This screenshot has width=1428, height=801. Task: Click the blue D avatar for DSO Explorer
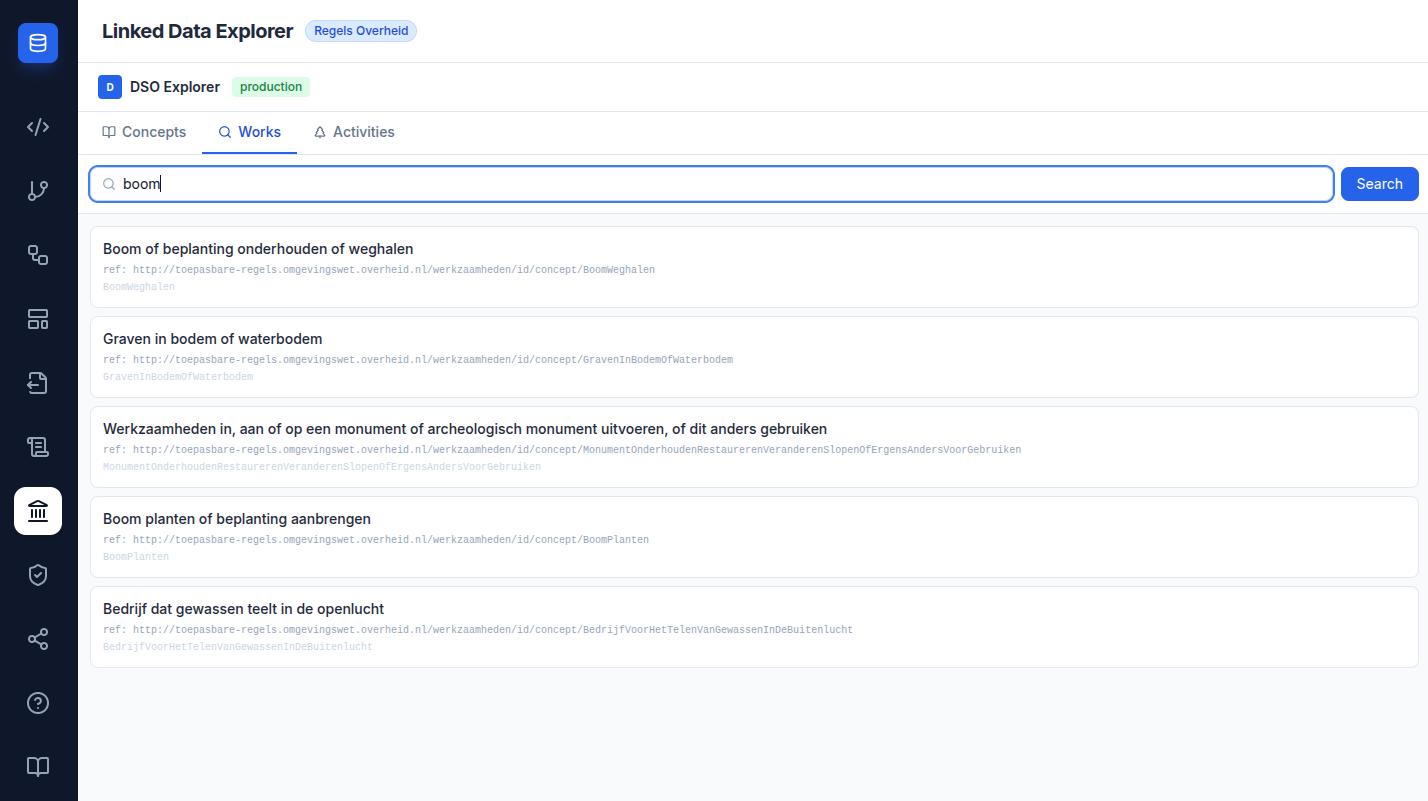(x=110, y=87)
